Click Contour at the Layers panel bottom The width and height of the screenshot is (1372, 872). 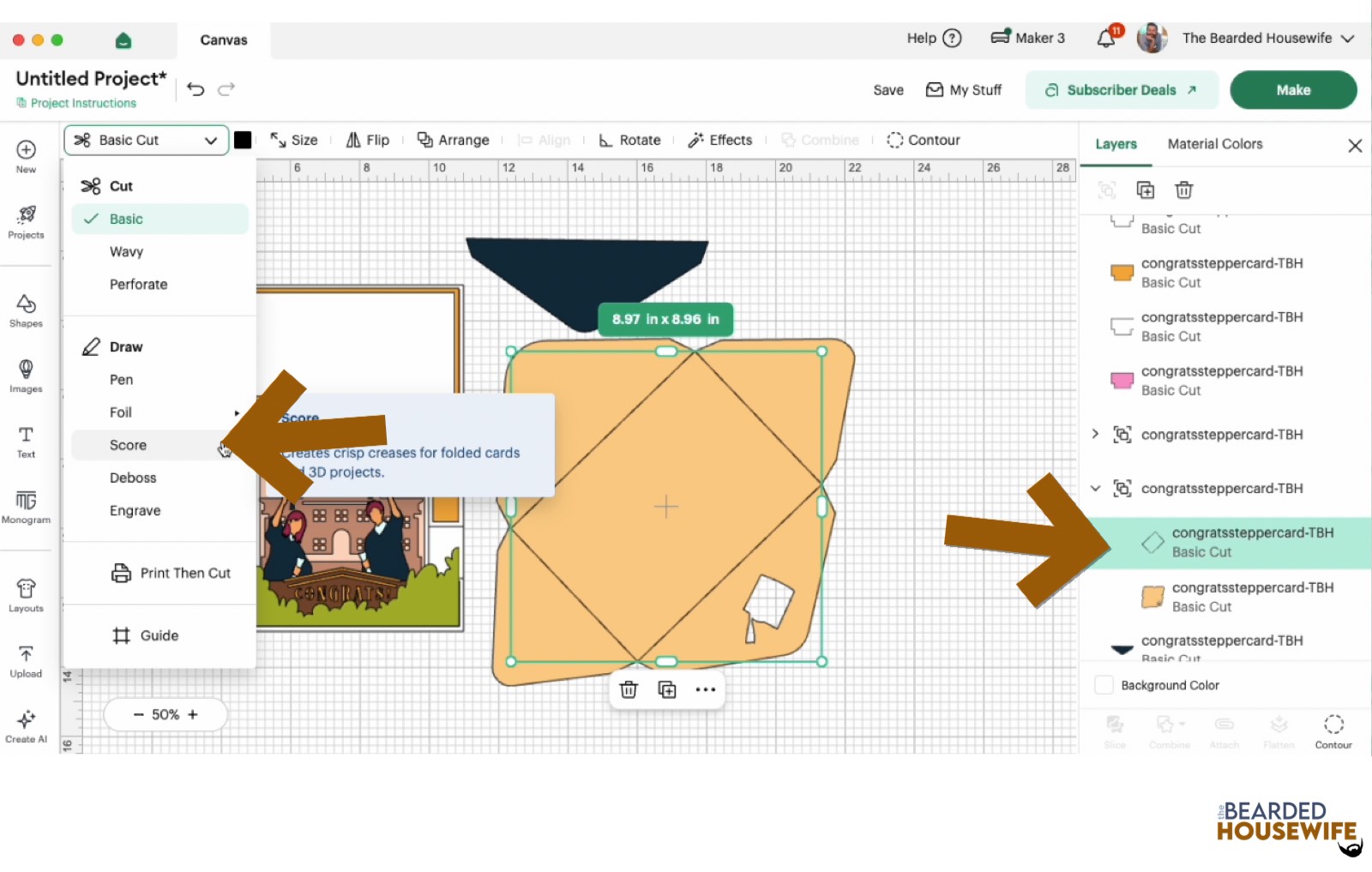1333,731
